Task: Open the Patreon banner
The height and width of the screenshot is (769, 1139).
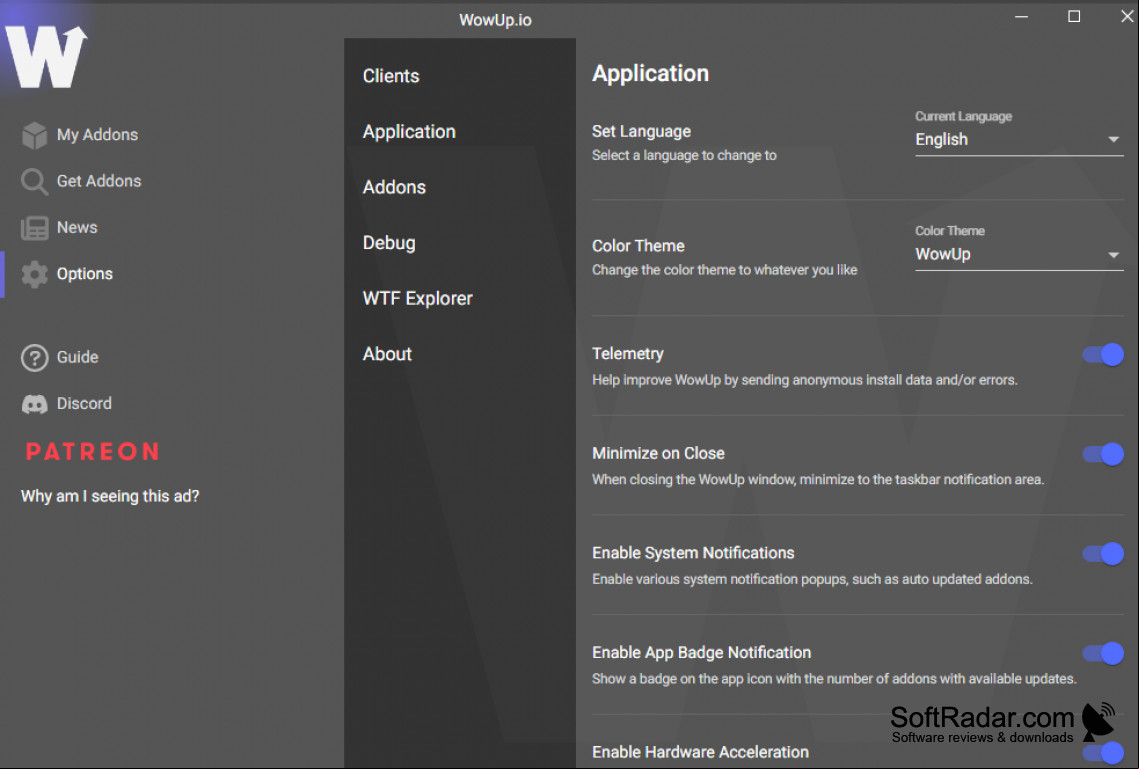Action: (93, 452)
